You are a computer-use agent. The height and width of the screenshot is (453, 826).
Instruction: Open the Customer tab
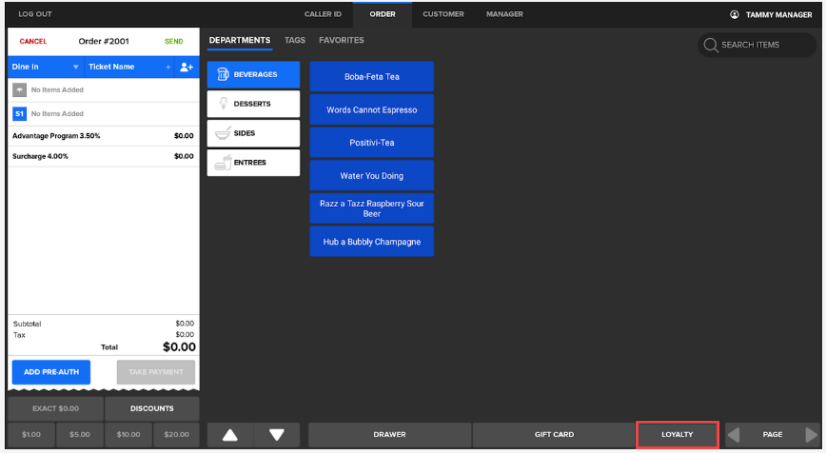click(x=443, y=14)
